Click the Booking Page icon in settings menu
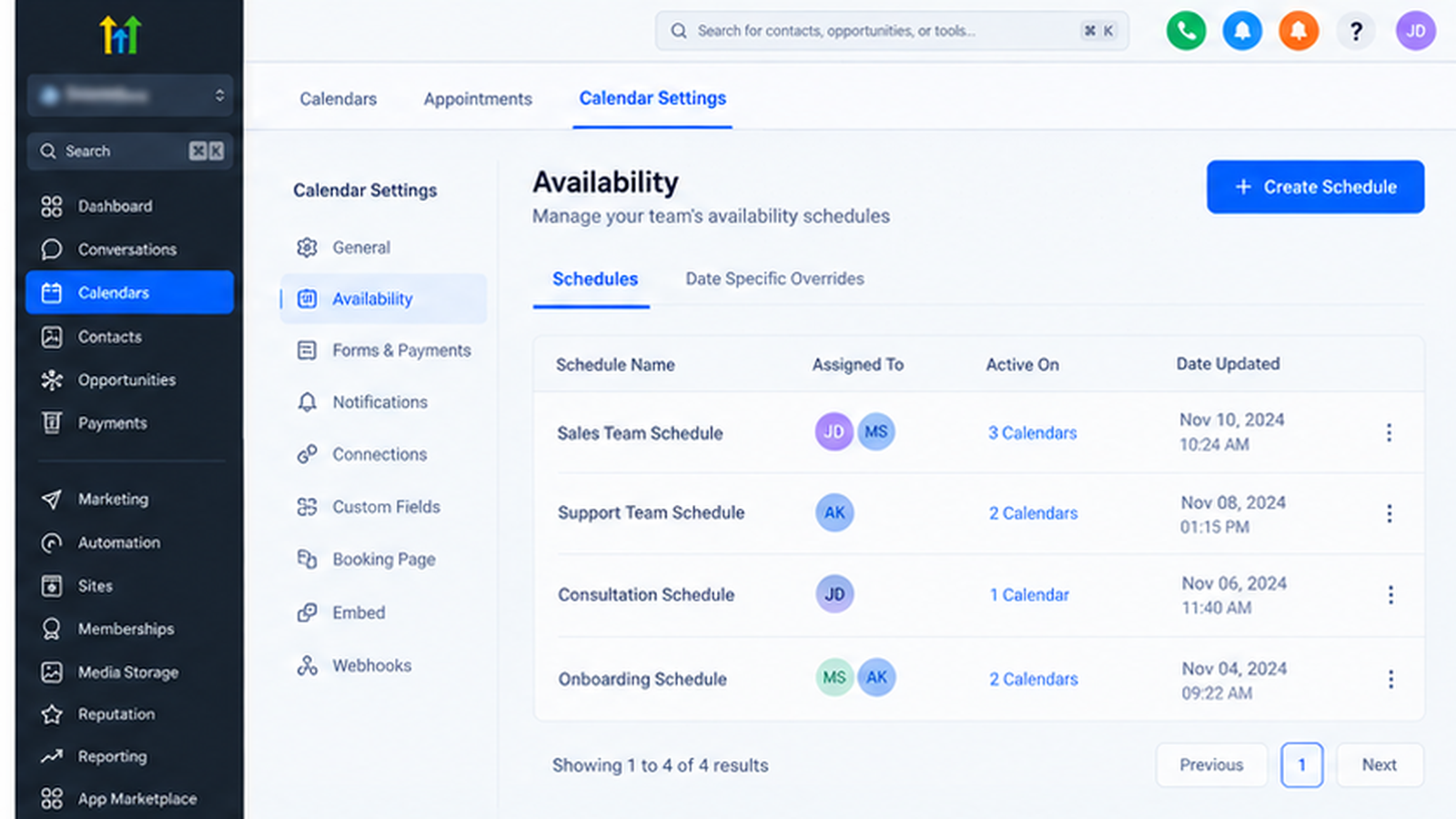This screenshot has width=1456, height=819. [x=308, y=559]
